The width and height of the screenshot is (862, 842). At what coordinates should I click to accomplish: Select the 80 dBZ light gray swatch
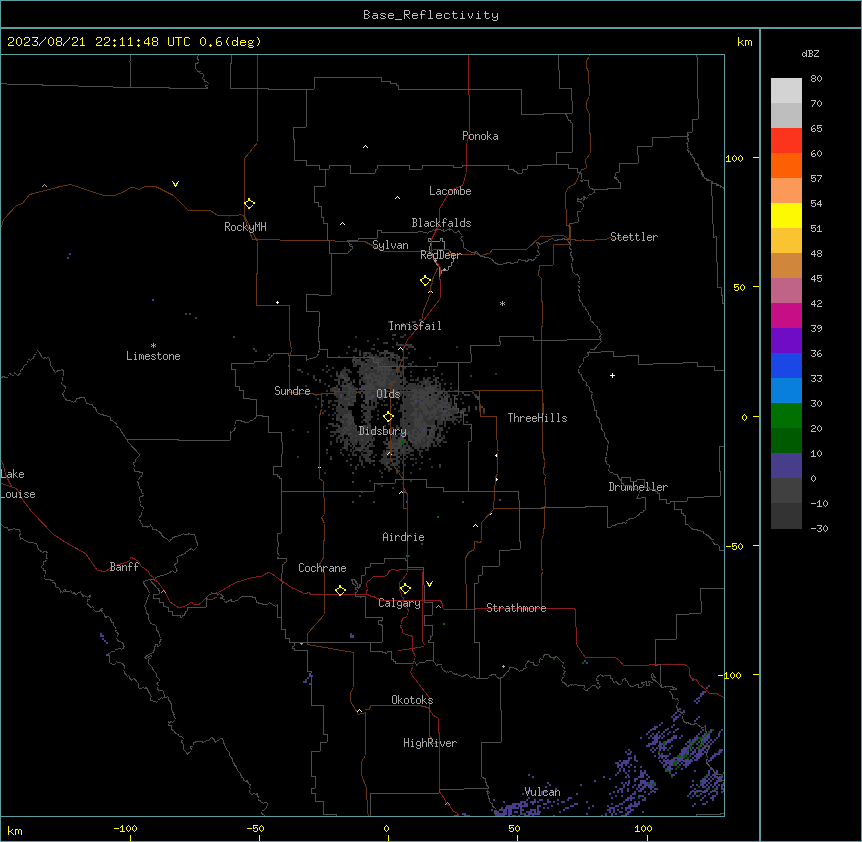(x=786, y=90)
